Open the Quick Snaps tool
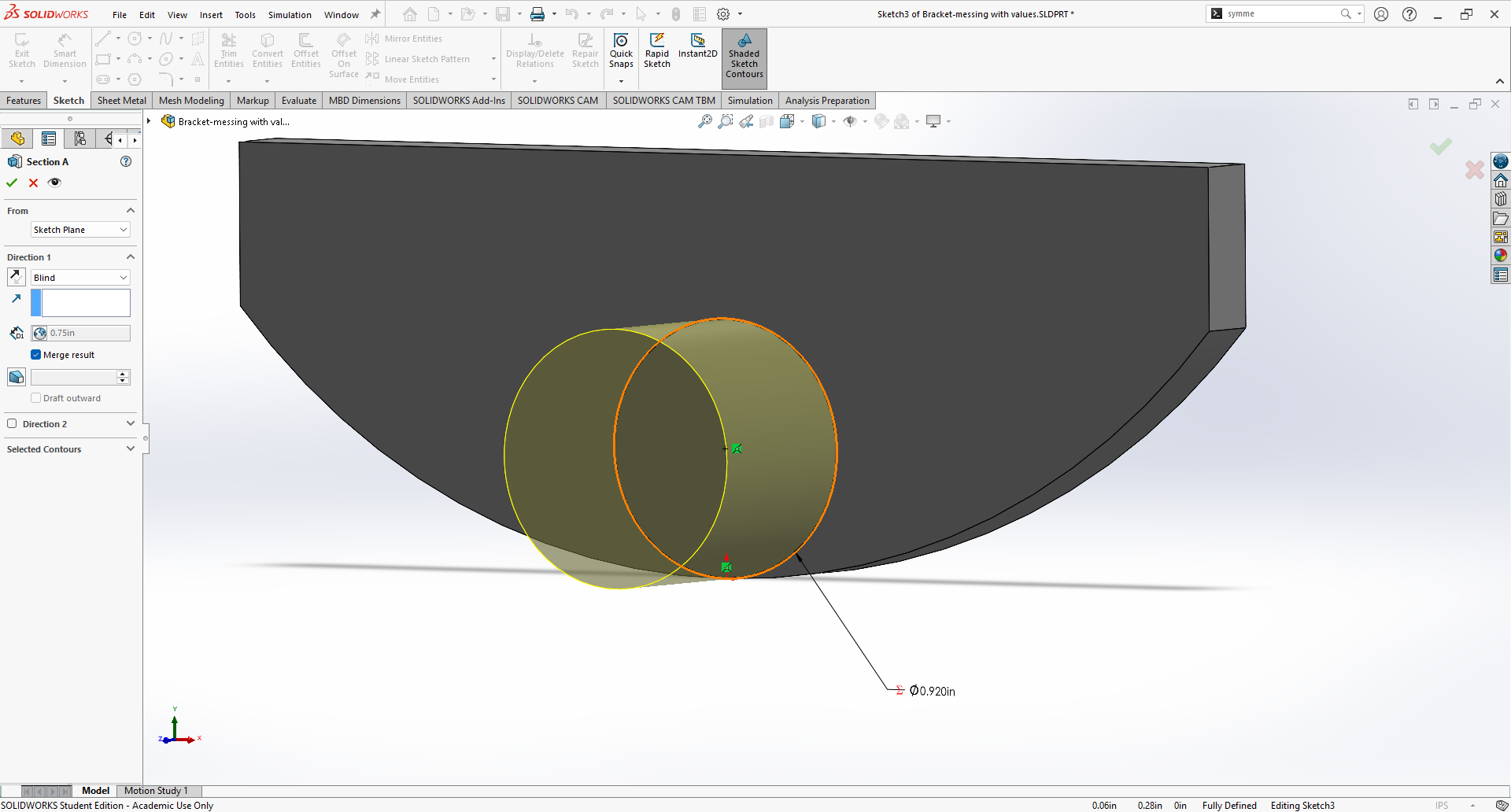Image resolution: width=1511 pixels, height=812 pixels. point(621,51)
